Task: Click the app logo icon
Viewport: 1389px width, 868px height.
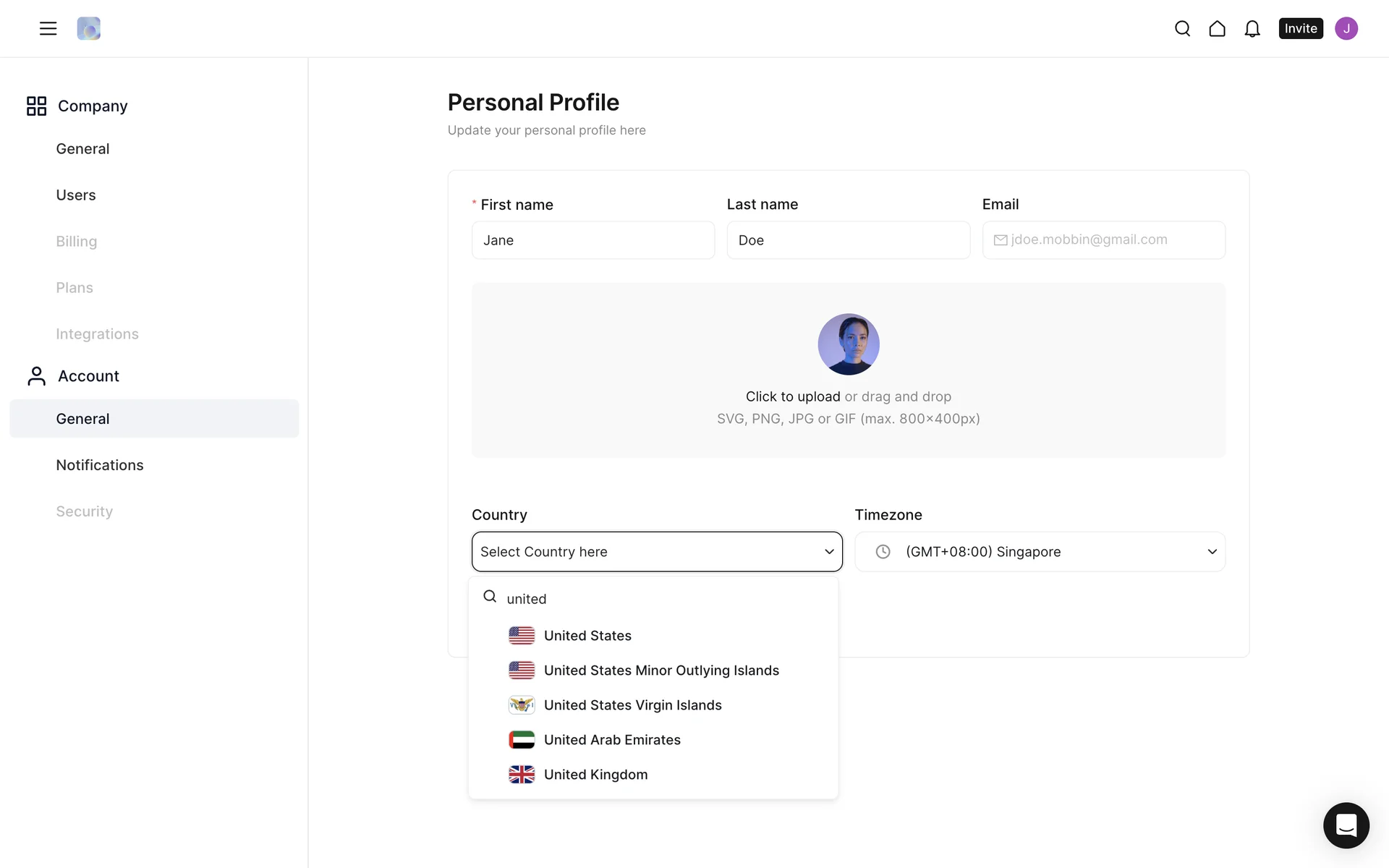Action: click(88, 28)
